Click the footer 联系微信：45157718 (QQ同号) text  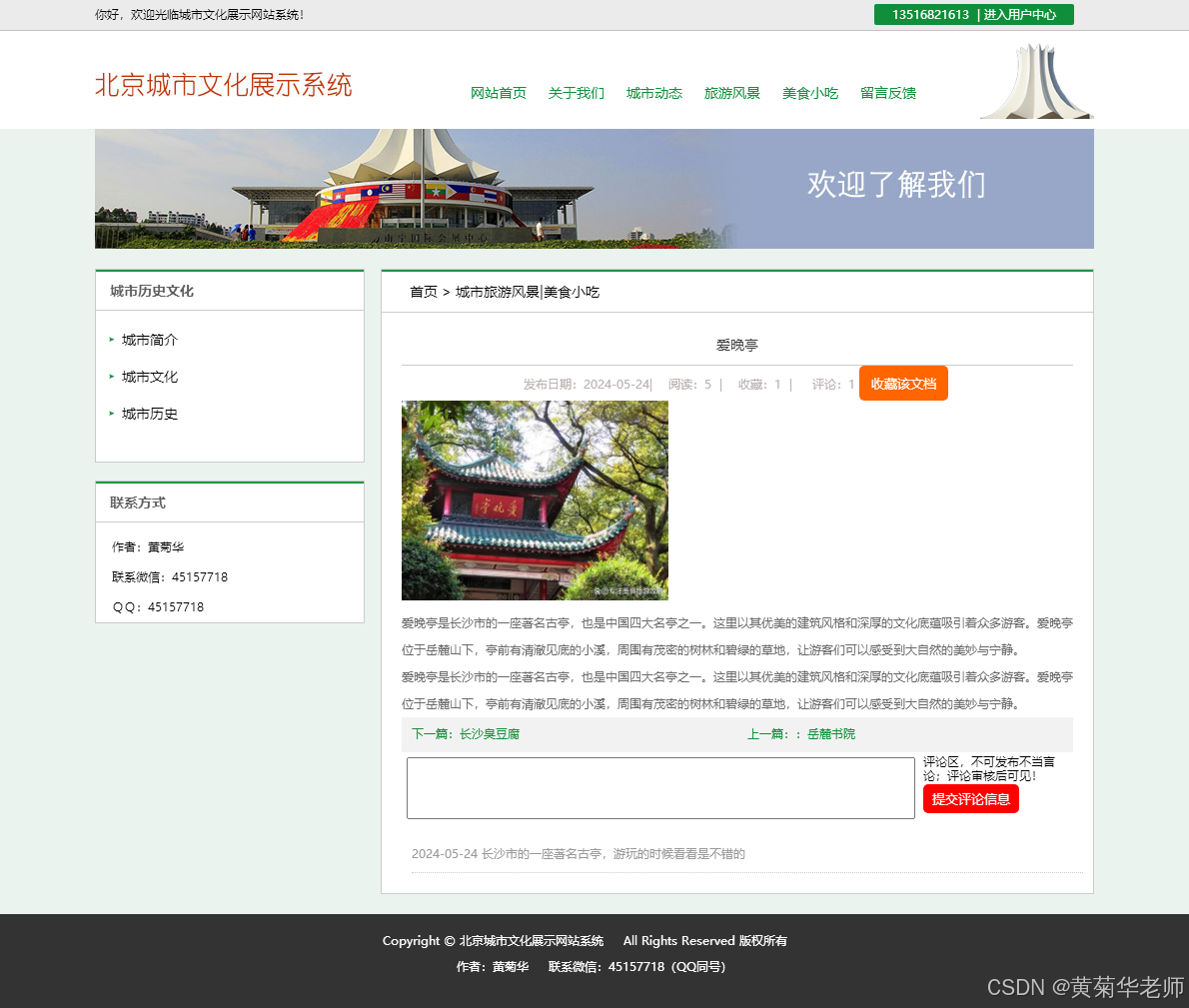637,966
